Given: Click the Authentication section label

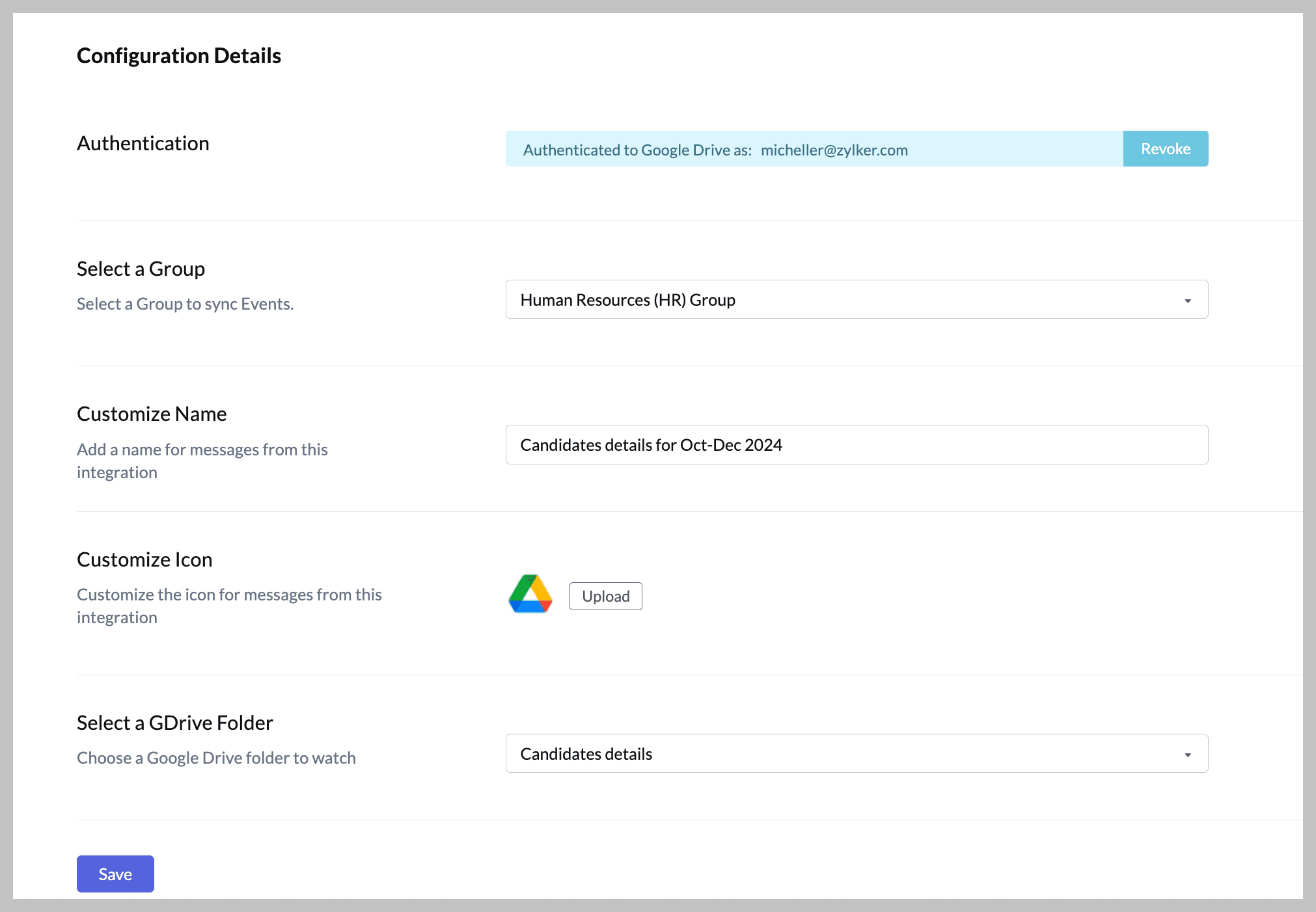Looking at the screenshot, I should tap(143, 143).
